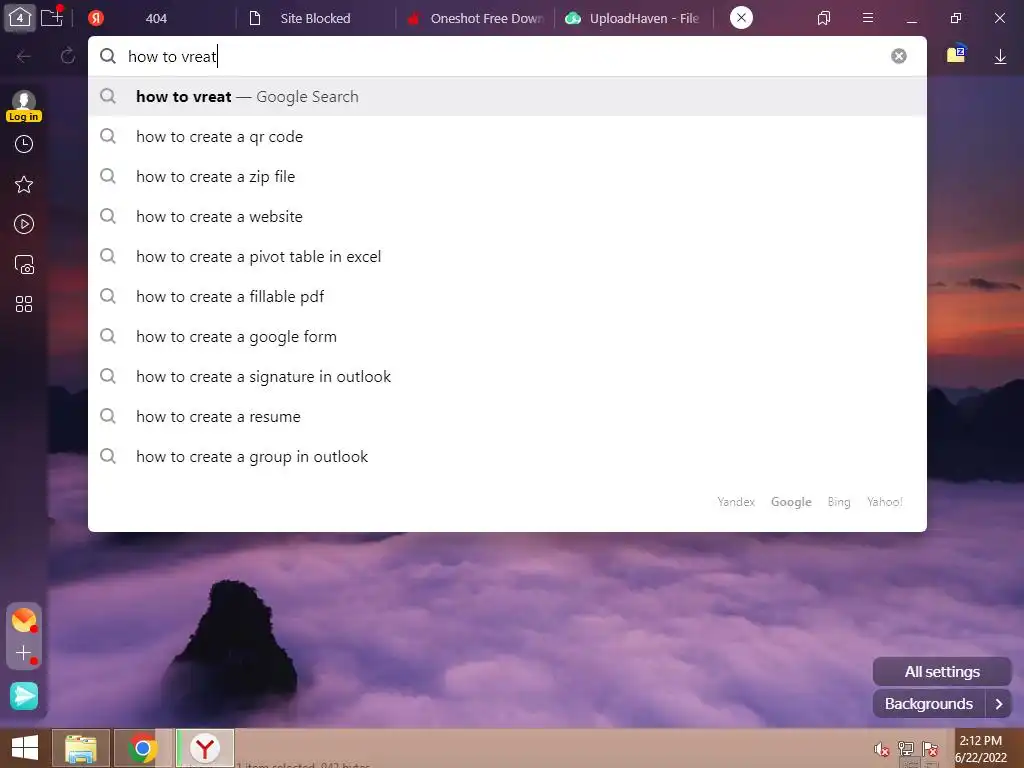Switch search engine to Google
The width and height of the screenshot is (1024, 768).
click(791, 502)
